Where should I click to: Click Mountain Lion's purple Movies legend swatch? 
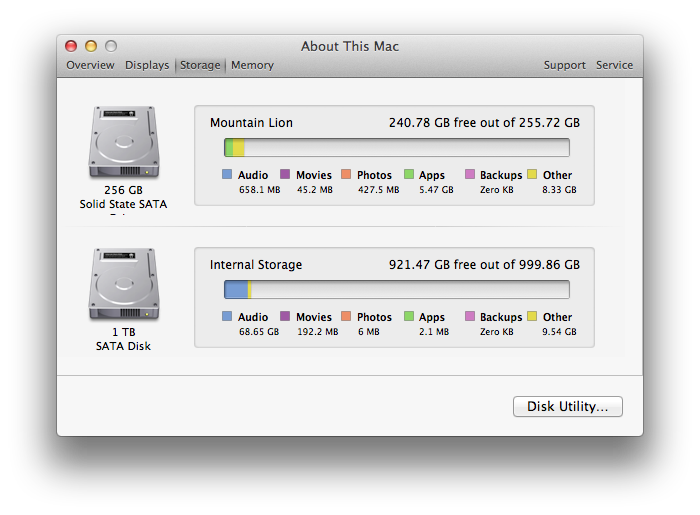[285, 174]
